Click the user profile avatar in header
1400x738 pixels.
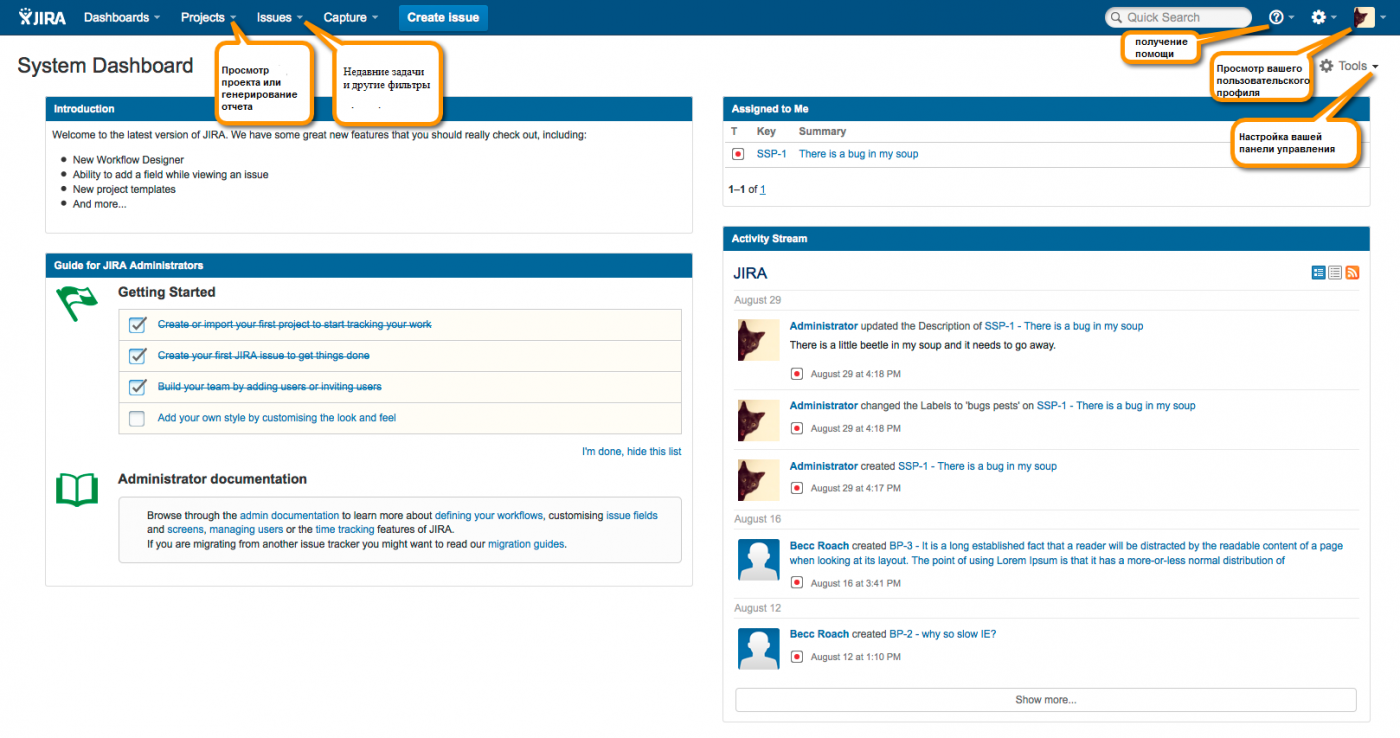coord(1364,17)
